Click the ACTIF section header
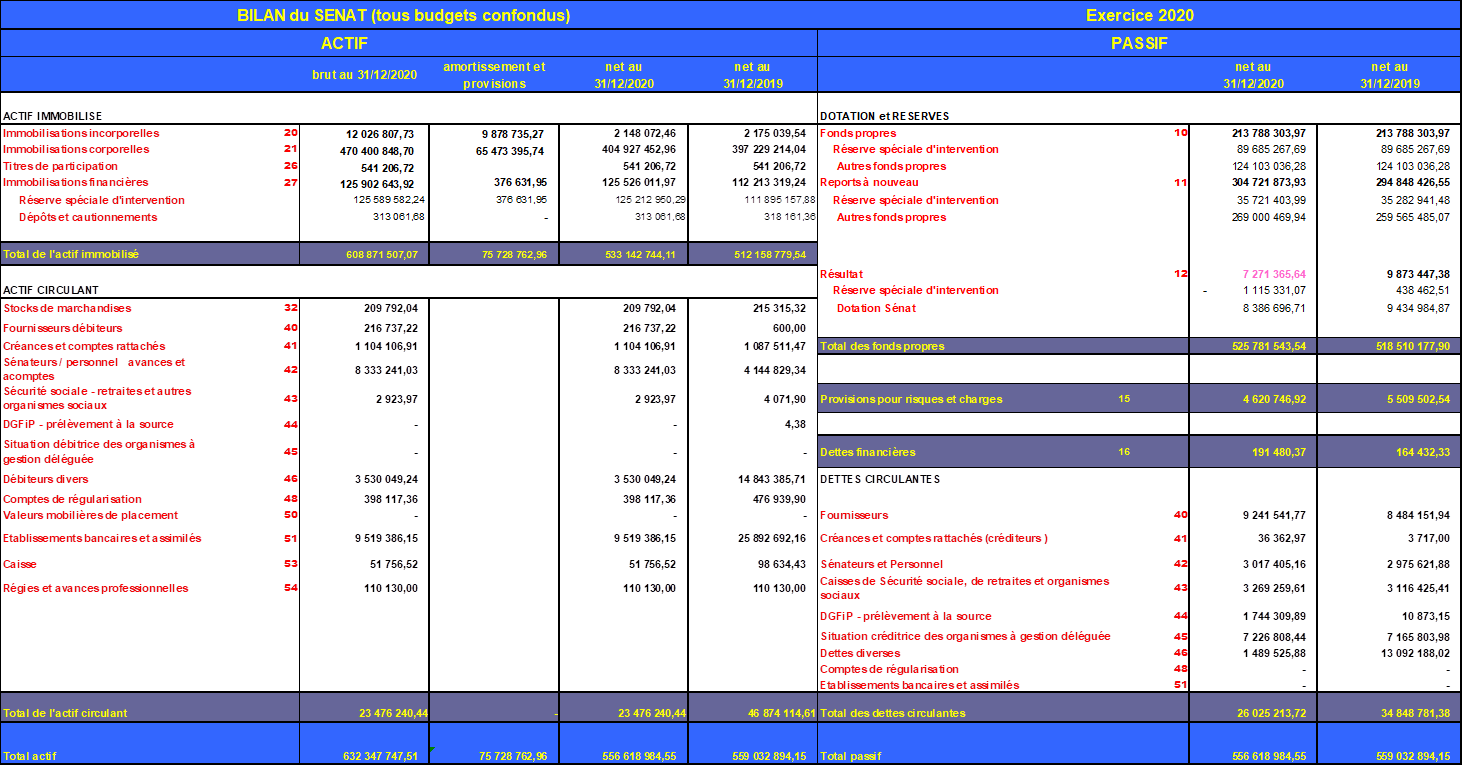The width and height of the screenshot is (1463, 766). pos(346,43)
